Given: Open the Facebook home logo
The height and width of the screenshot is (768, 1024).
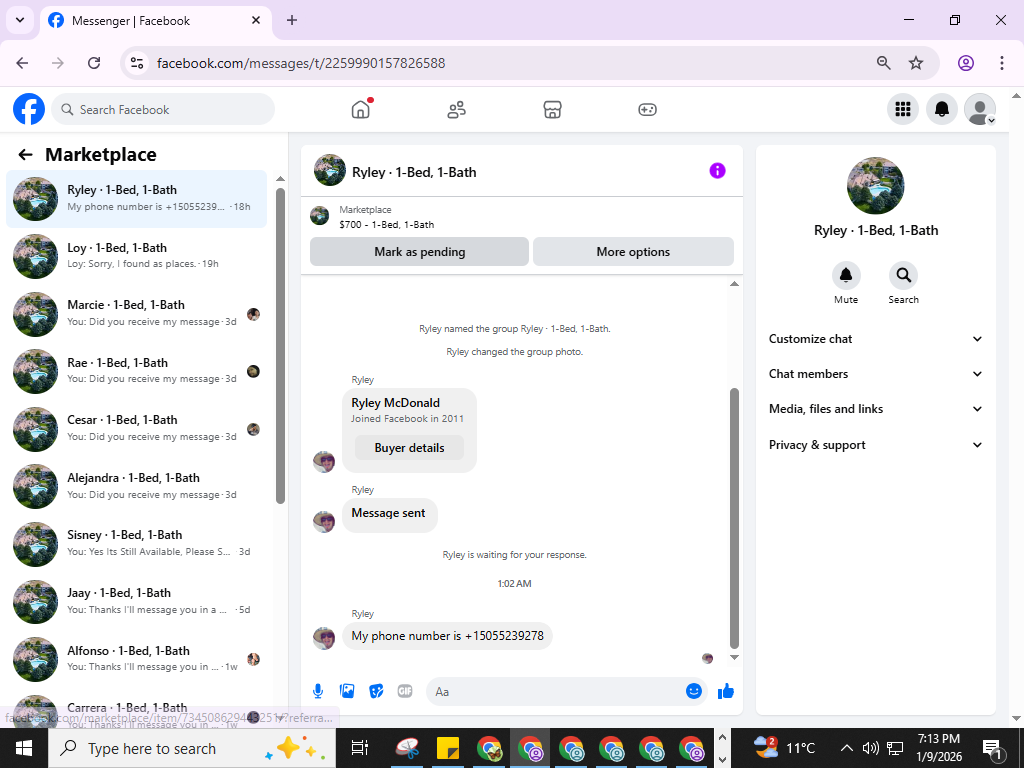Looking at the screenshot, I should coord(29,109).
